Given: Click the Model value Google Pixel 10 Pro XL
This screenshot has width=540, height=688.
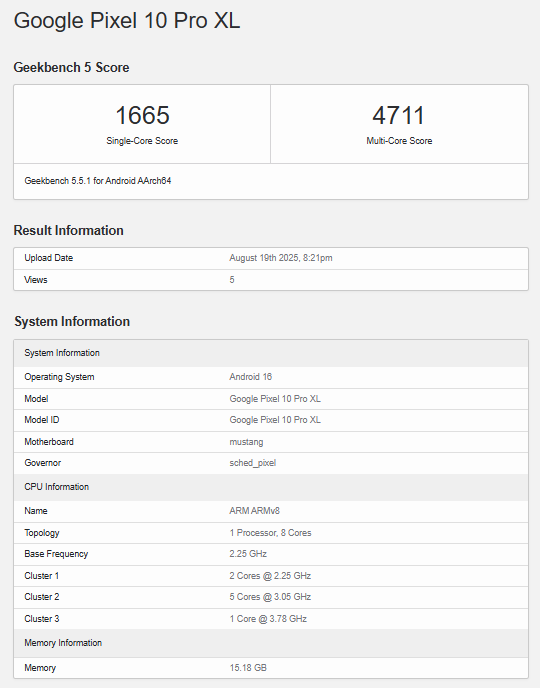Looking at the screenshot, I should click(x=275, y=399).
